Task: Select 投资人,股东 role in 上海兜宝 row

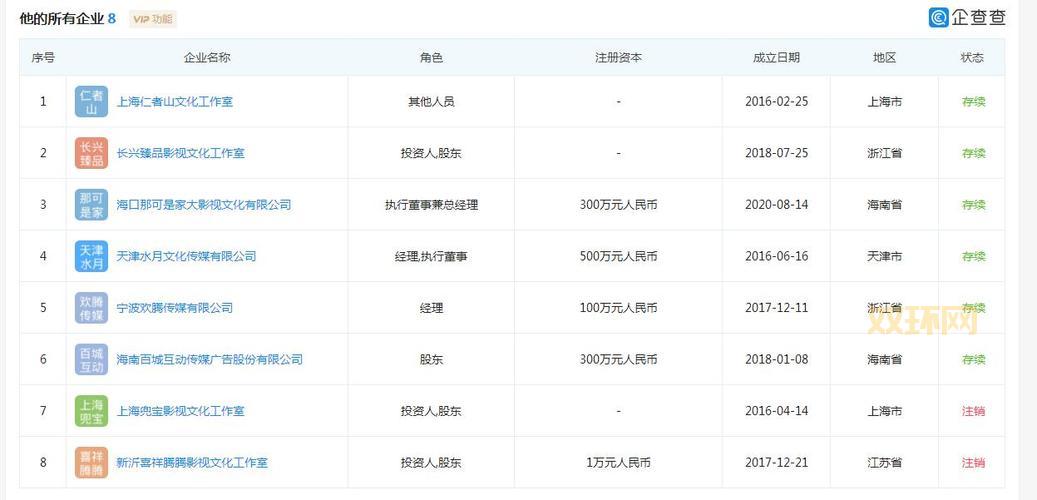Action: coord(431,411)
